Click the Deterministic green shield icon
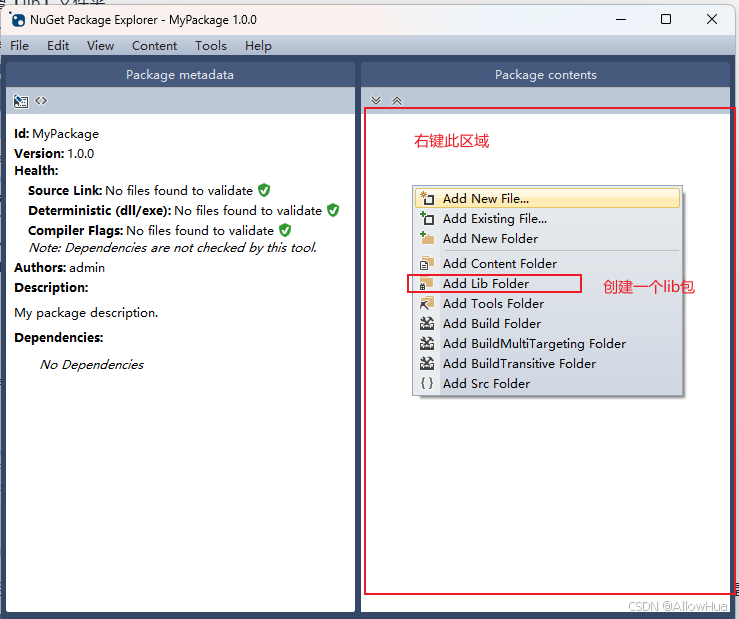The width and height of the screenshot is (739, 619). click(333, 210)
